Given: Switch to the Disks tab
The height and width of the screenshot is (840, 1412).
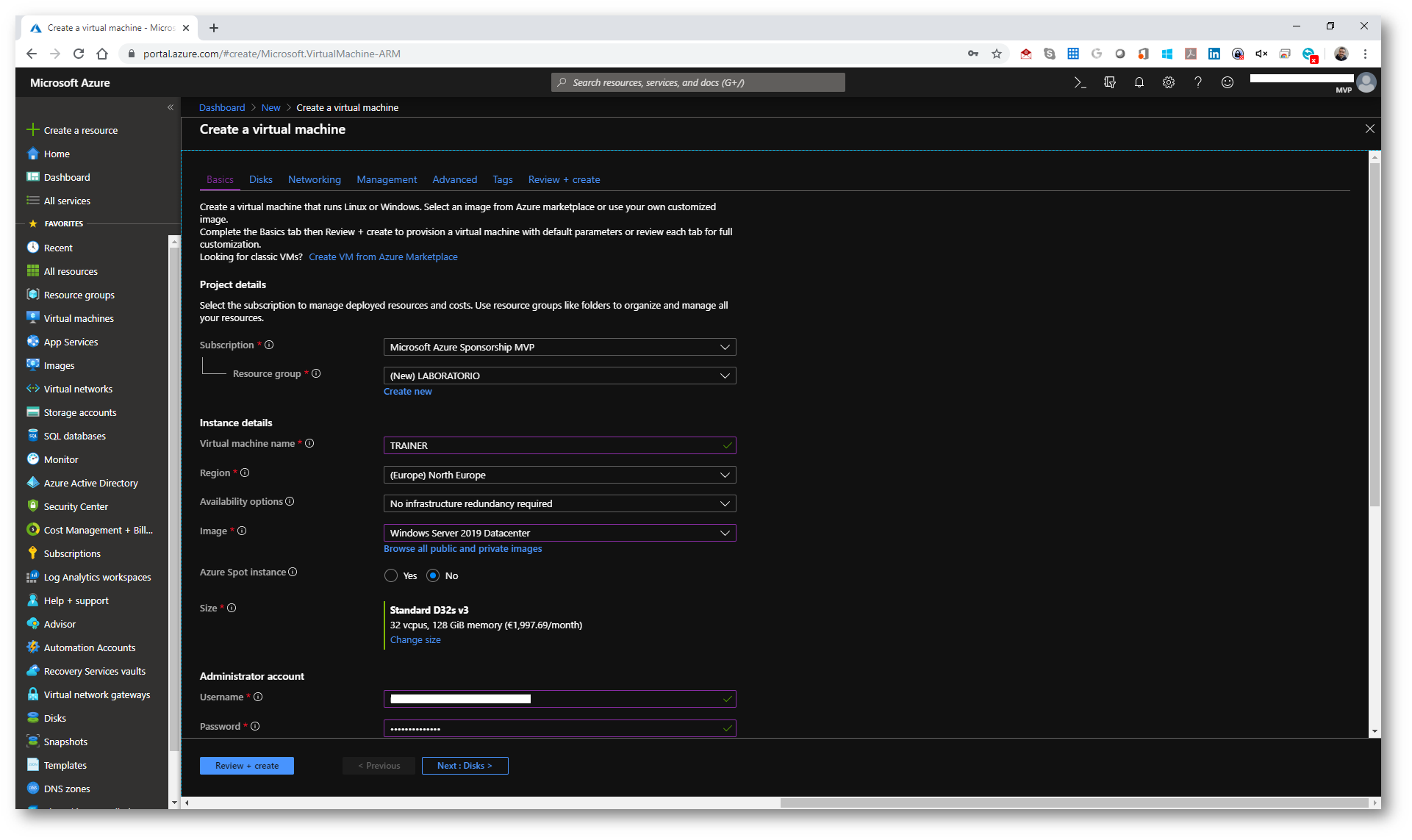Looking at the screenshot, I should coord(260,179).
